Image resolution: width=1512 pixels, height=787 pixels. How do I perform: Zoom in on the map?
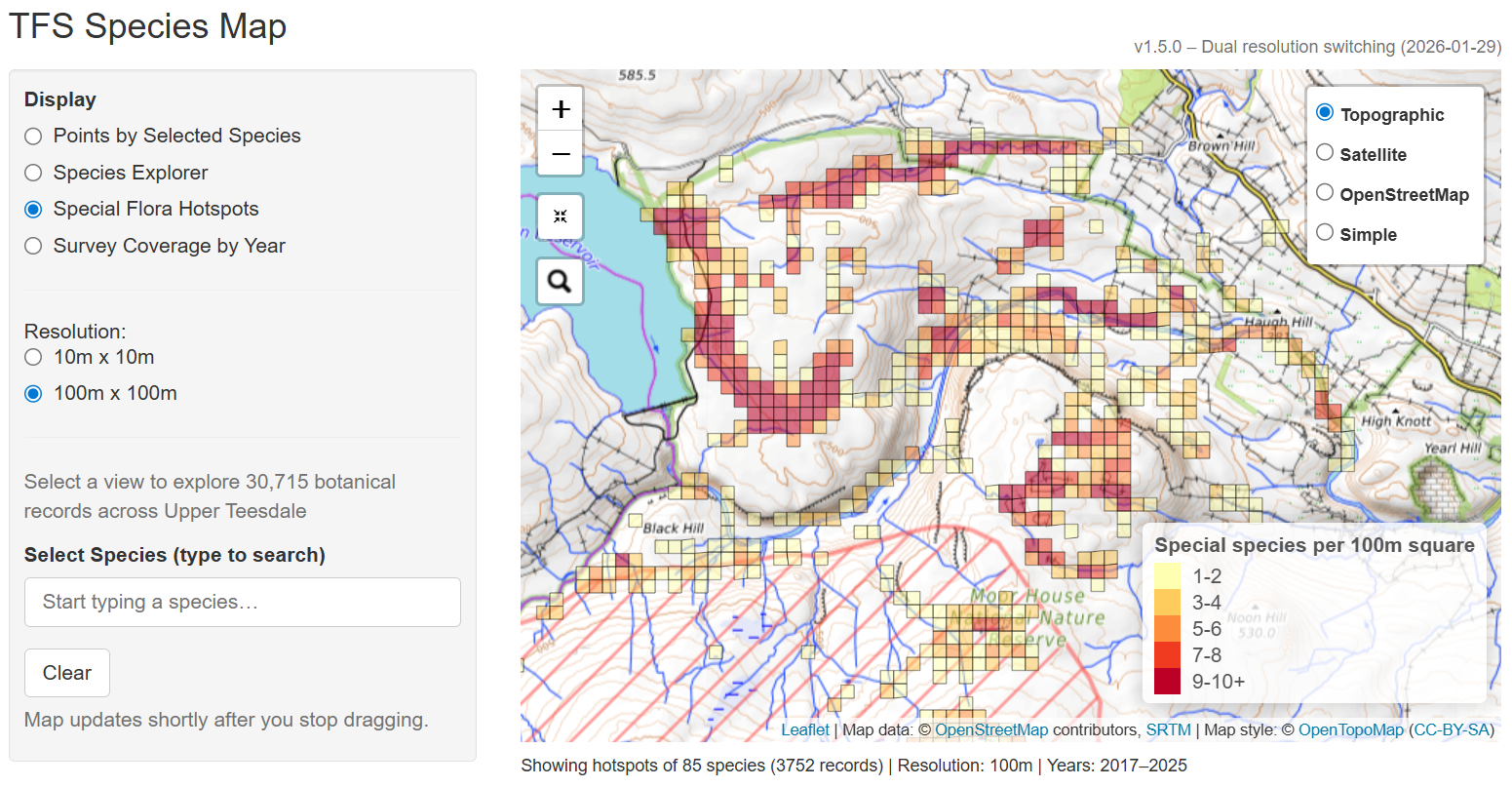(x=560, y=108)
